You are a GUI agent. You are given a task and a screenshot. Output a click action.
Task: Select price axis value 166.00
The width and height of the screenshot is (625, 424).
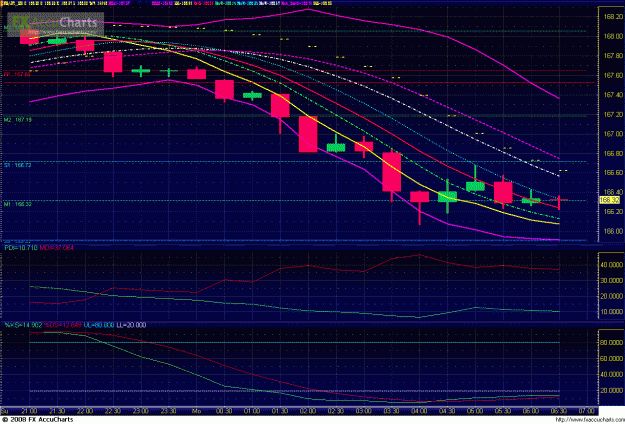click(x=613, y=231)
